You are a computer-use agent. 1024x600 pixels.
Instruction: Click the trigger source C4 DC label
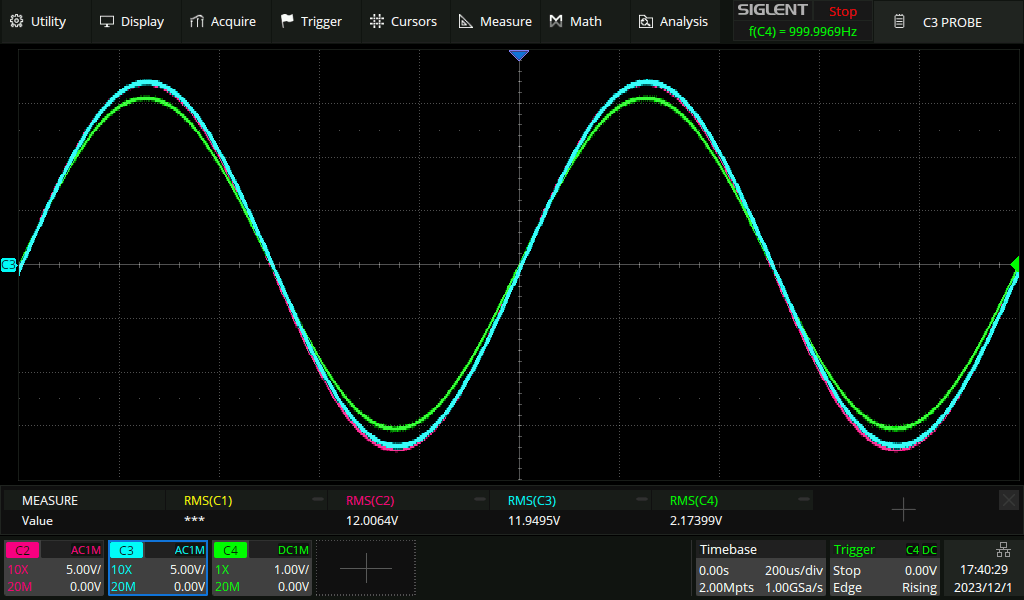921,550
